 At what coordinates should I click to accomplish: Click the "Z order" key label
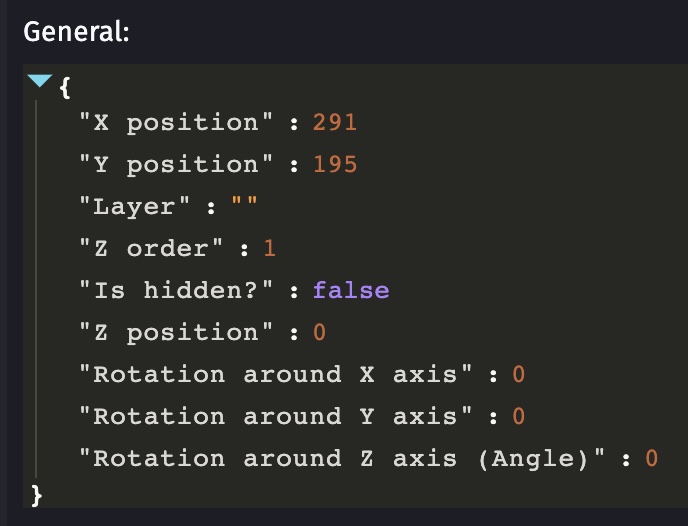tap(151, 248)
